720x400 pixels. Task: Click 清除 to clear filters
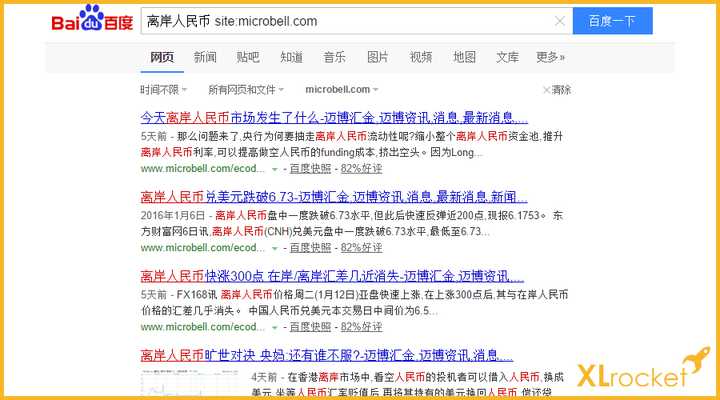[x=557, y=90]
